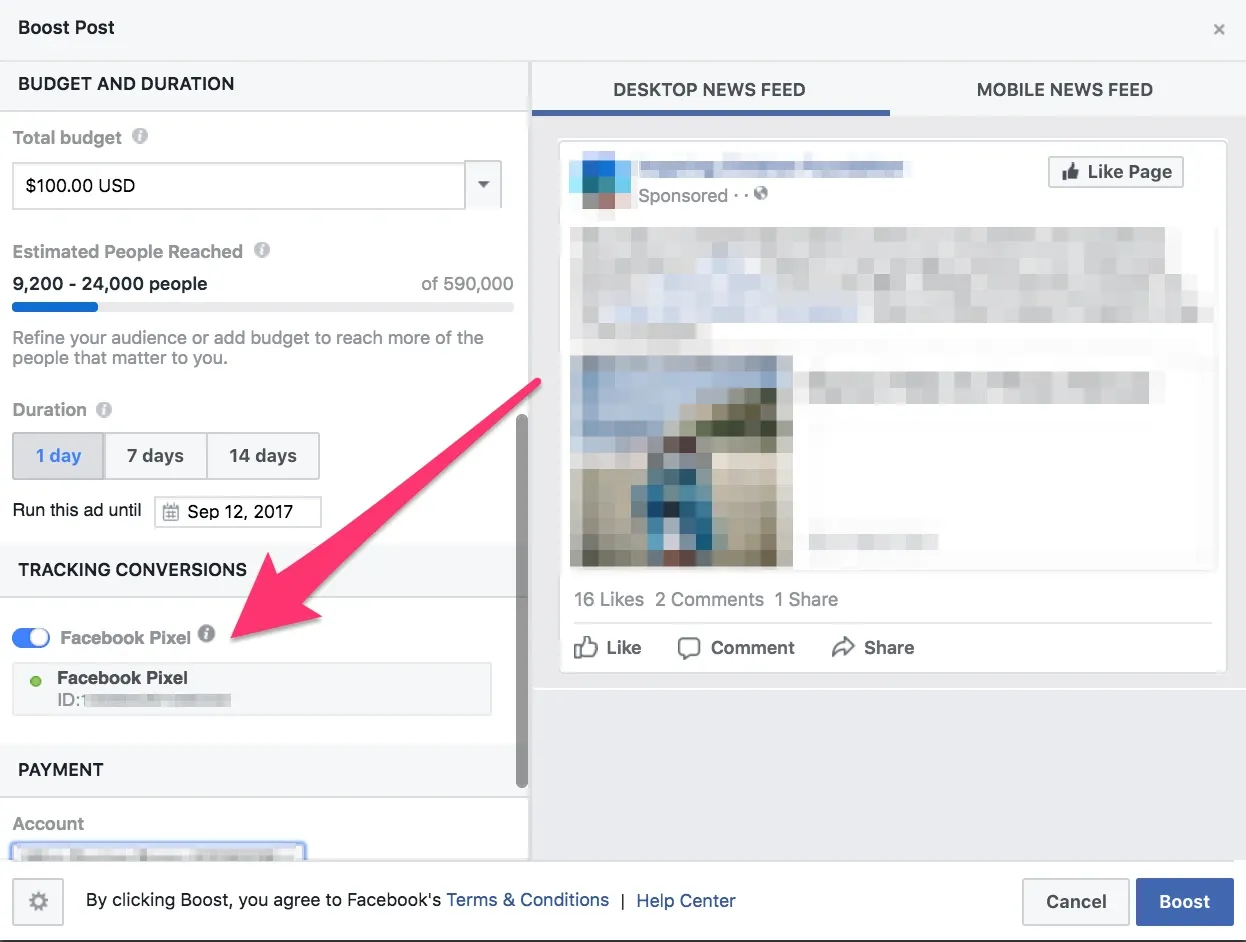Select the 14 days duration option

click(x=263, y=456)
